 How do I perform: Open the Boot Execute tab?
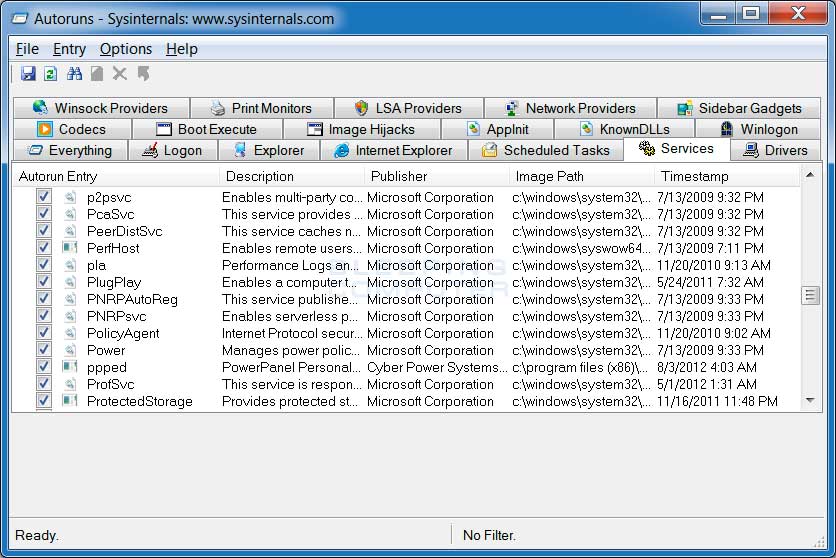click(x=207, y=129)
